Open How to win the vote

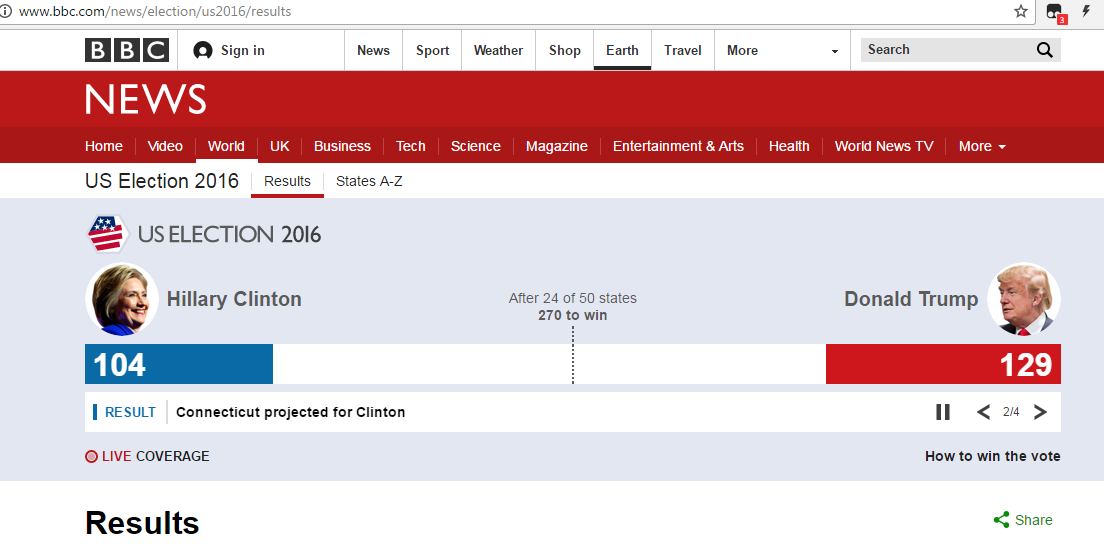pyautogui.click(x=993, y=456)
